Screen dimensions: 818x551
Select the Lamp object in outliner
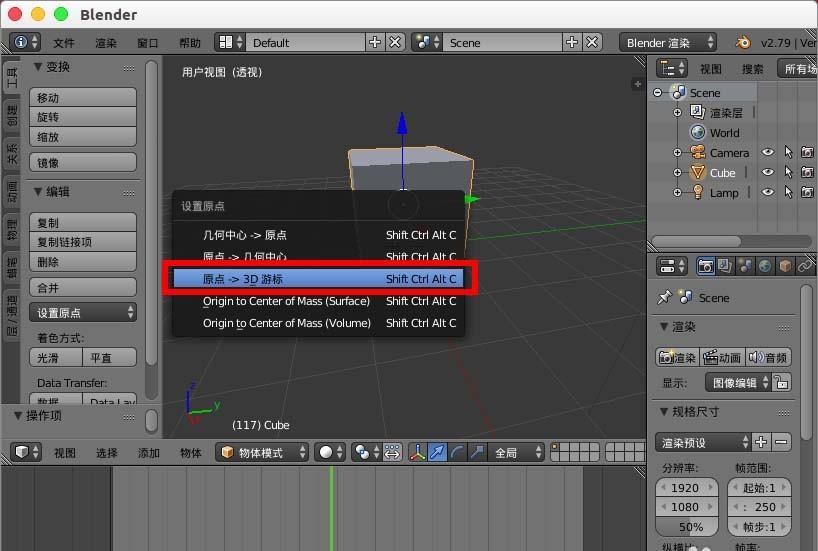coord(724,193)
